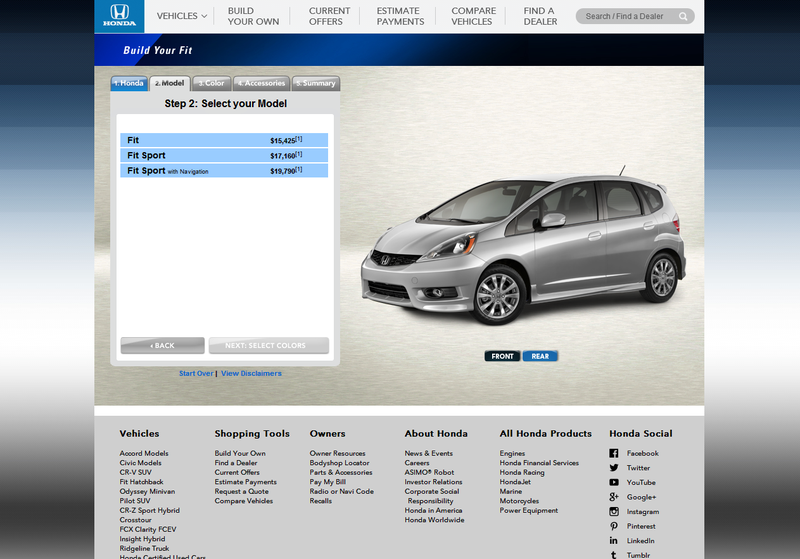Open HondaJet footer link
The width and height of the screenshot is (800, 559).
[515, 482]
